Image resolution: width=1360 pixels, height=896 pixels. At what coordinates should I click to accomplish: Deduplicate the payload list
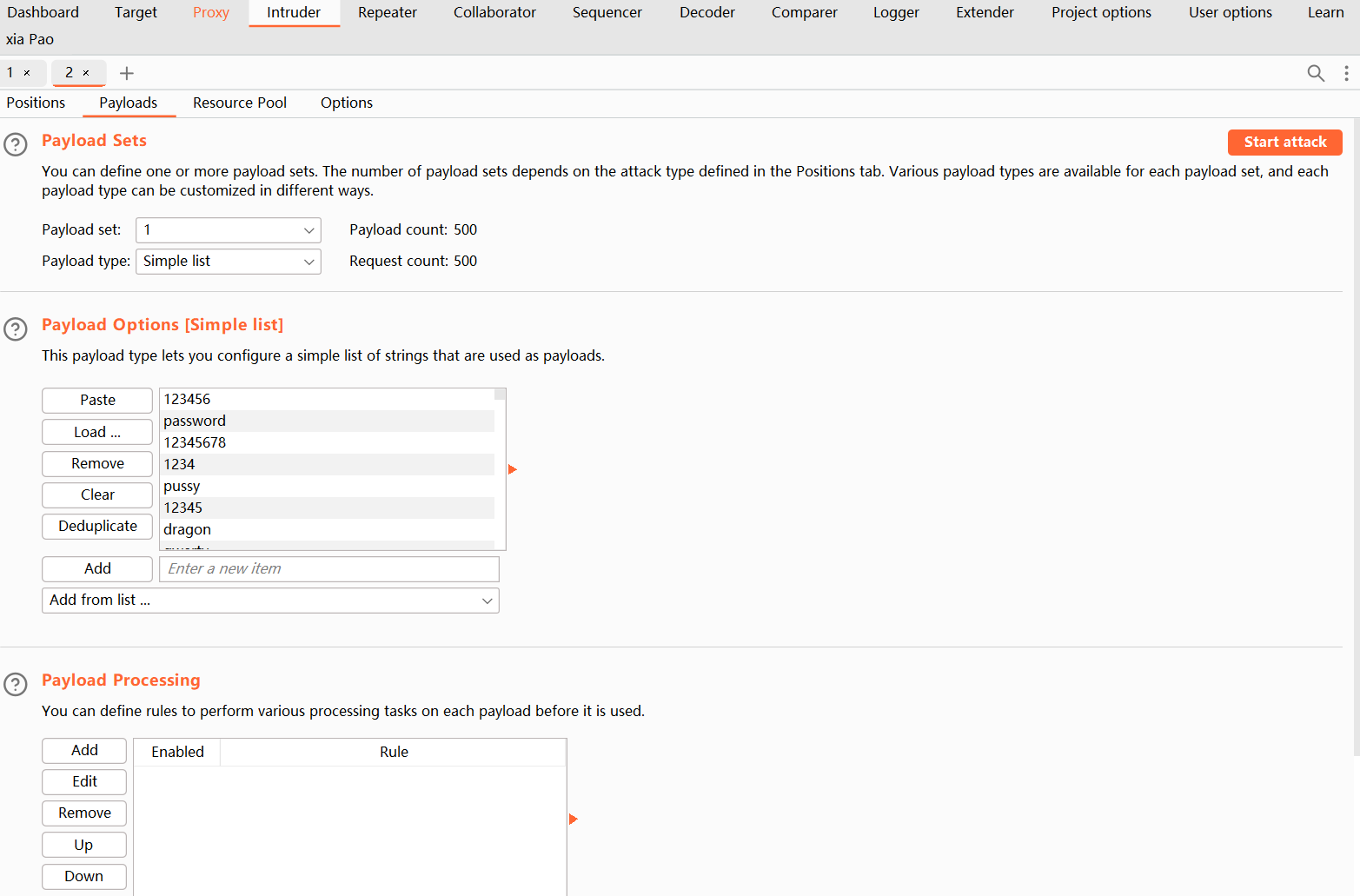tap(97, 526)
